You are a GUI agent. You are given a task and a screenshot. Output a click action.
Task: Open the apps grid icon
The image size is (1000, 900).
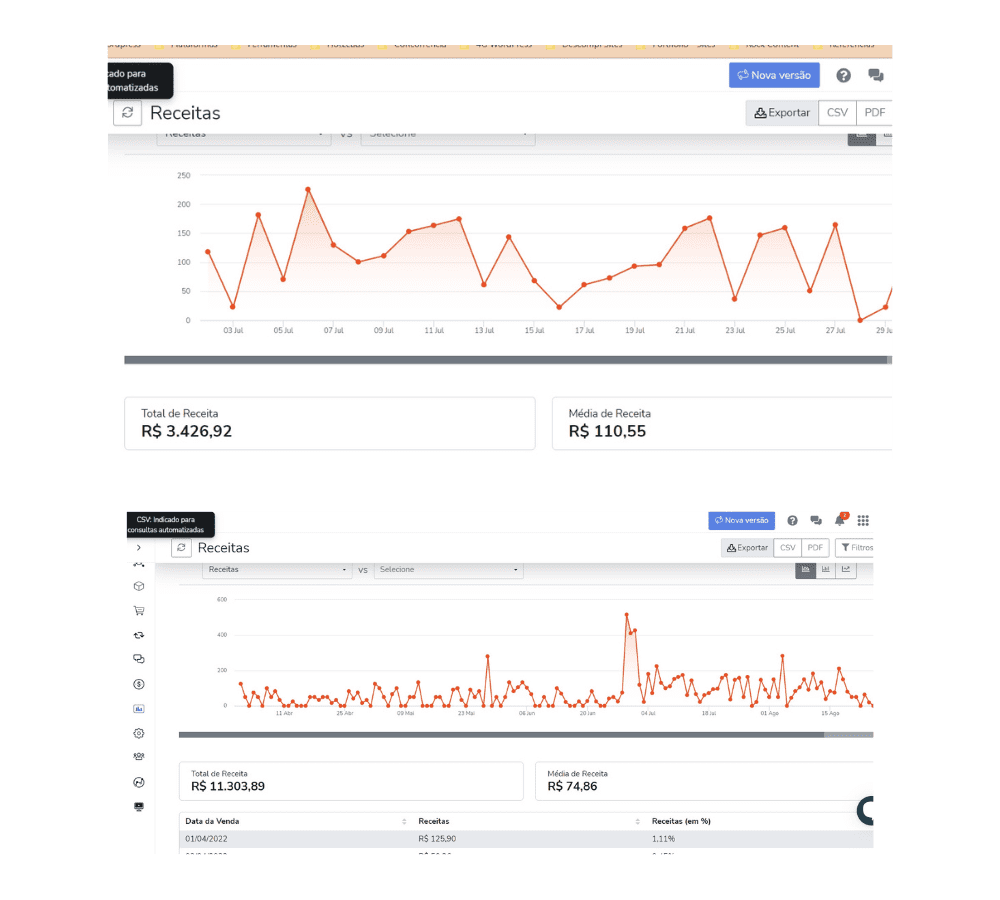pyautogui.click(x=863, y=520)
